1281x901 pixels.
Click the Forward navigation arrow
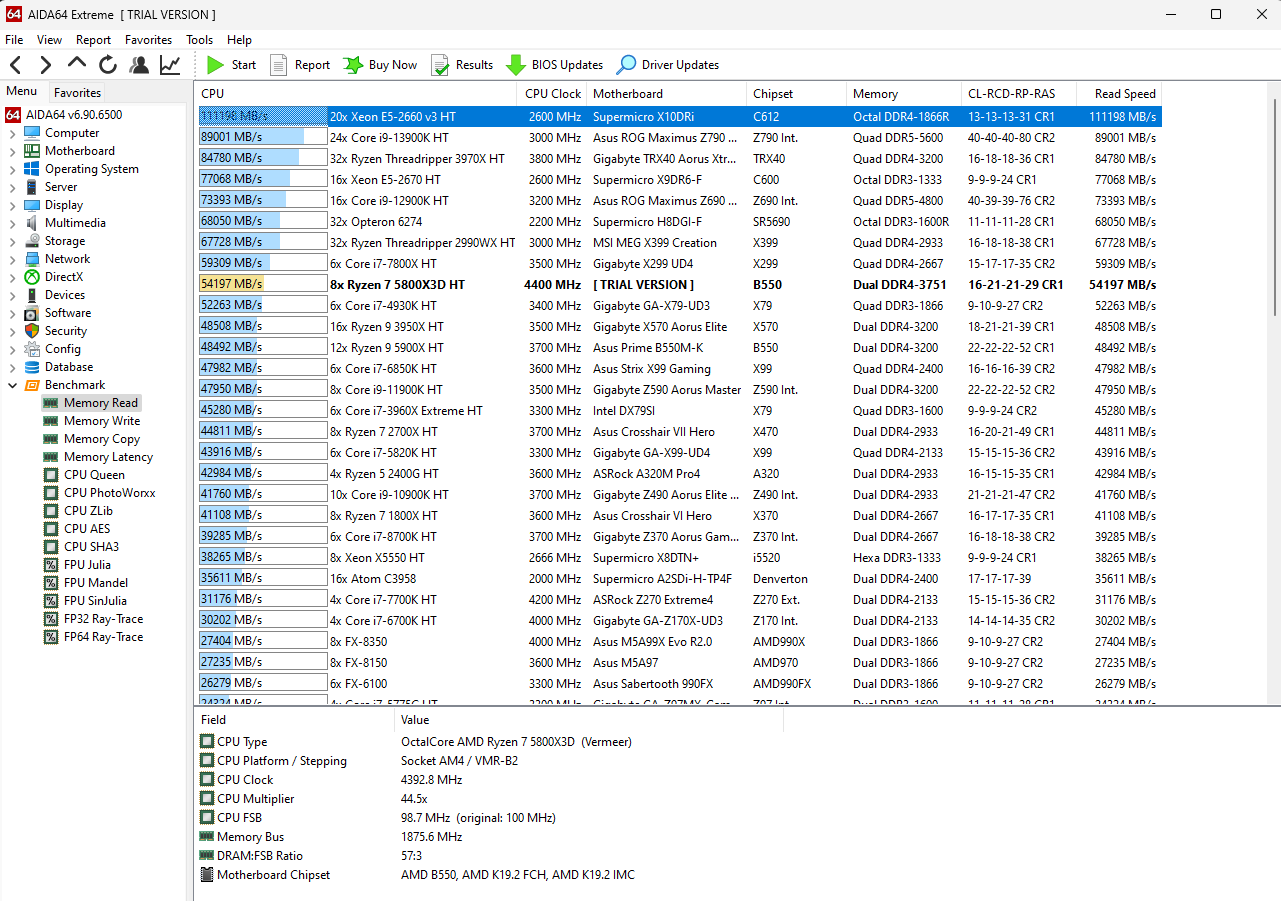pyautogui.click(x=46, y=65)
